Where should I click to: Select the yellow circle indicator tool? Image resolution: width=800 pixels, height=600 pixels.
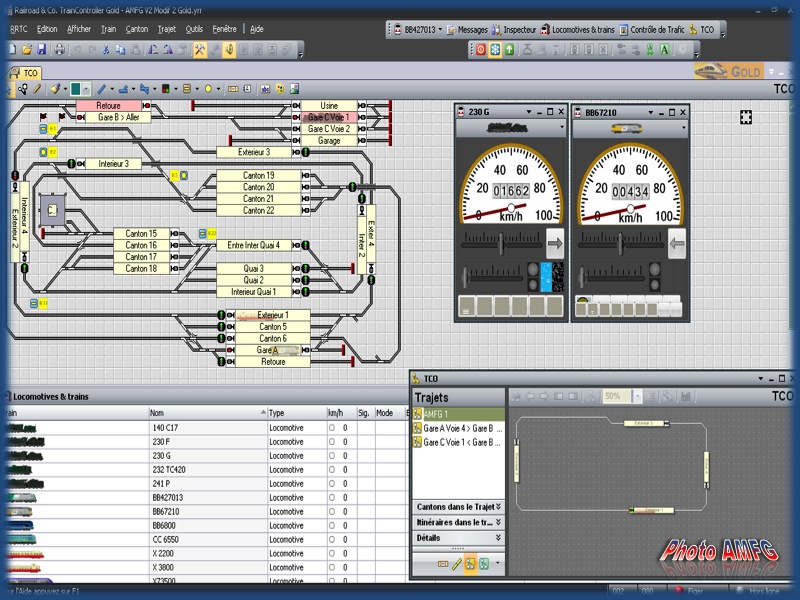pyautogui.click(x=208, y=89)
